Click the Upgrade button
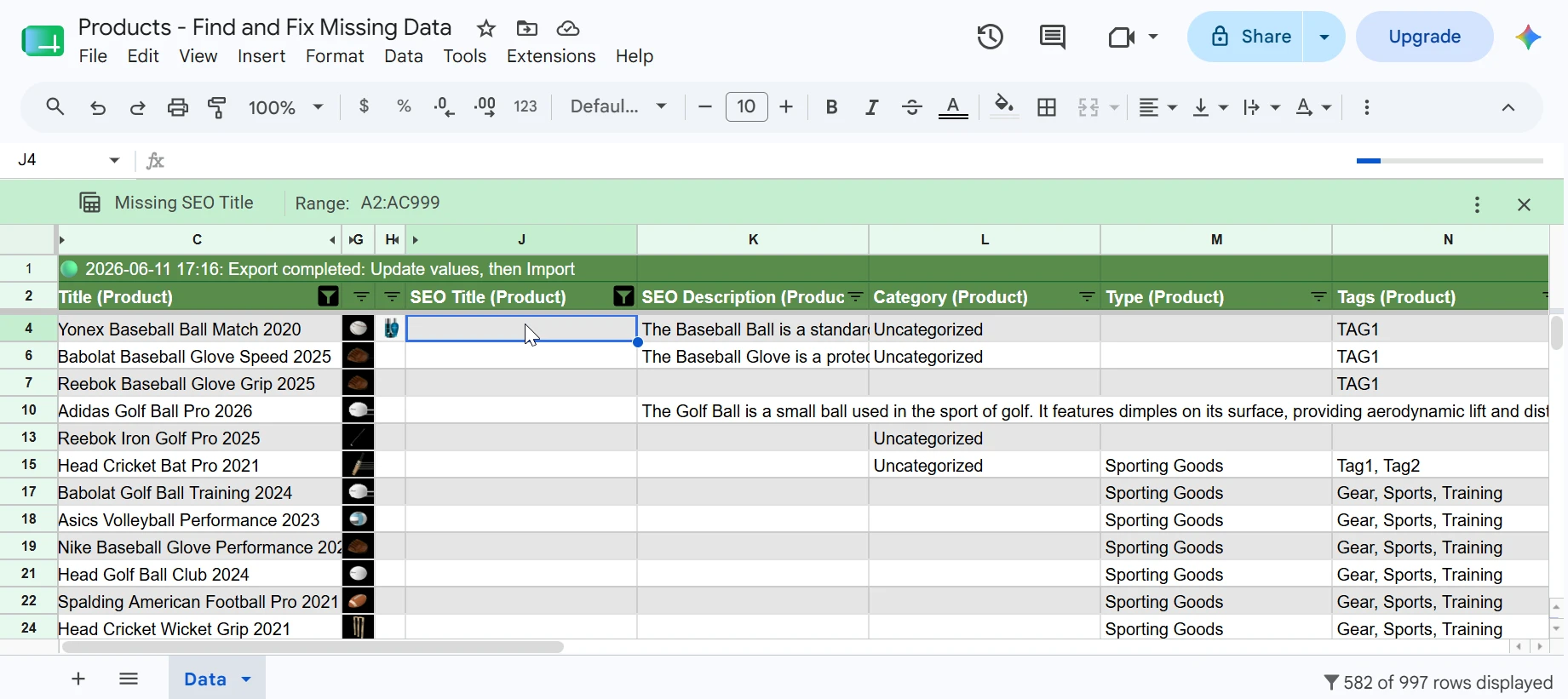This screenshot has width=1568, height=699. [1425, 37]
